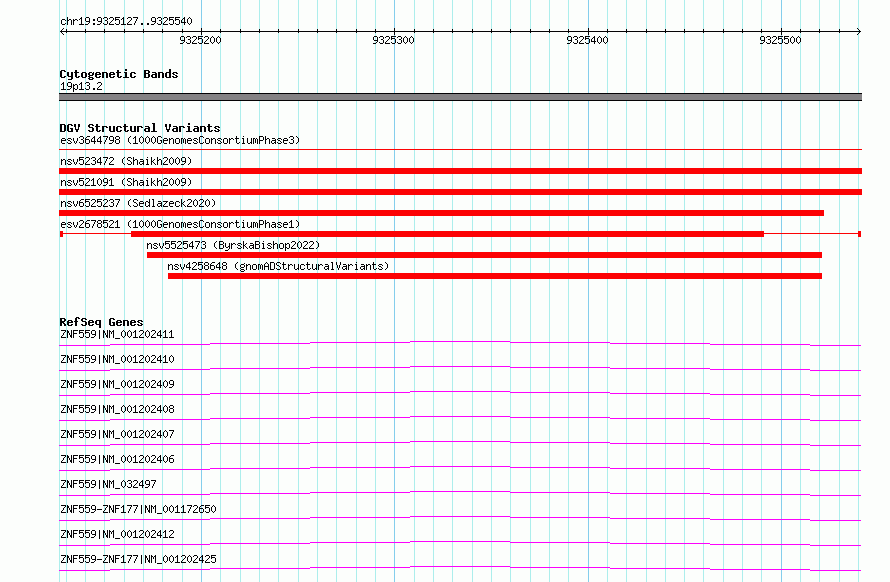Click the gray 19p13.2 cytogenetic band bar
The image size is (890, 582).
tap(460, 97)
